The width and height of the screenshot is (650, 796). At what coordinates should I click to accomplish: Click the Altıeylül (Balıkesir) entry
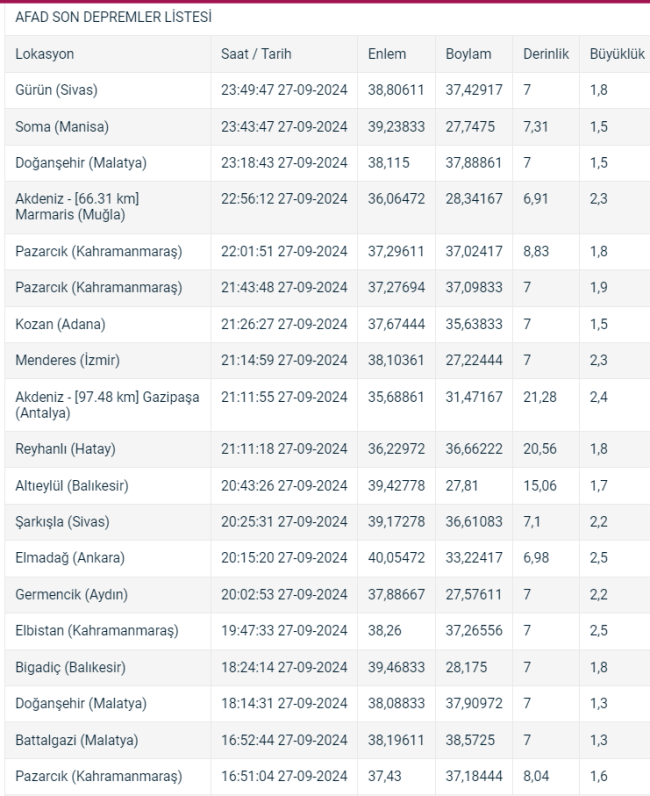(328, 486)
